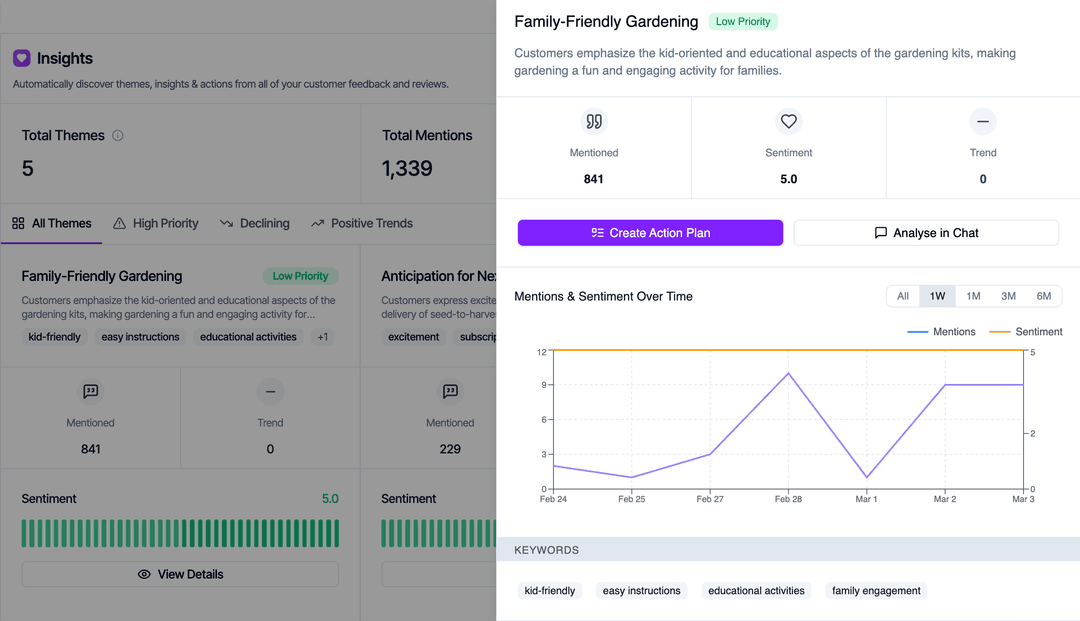The image size is (1080, 621).
Task: Click the green Sentiment bar in Family-Friendly card
Action: (180, 532)
